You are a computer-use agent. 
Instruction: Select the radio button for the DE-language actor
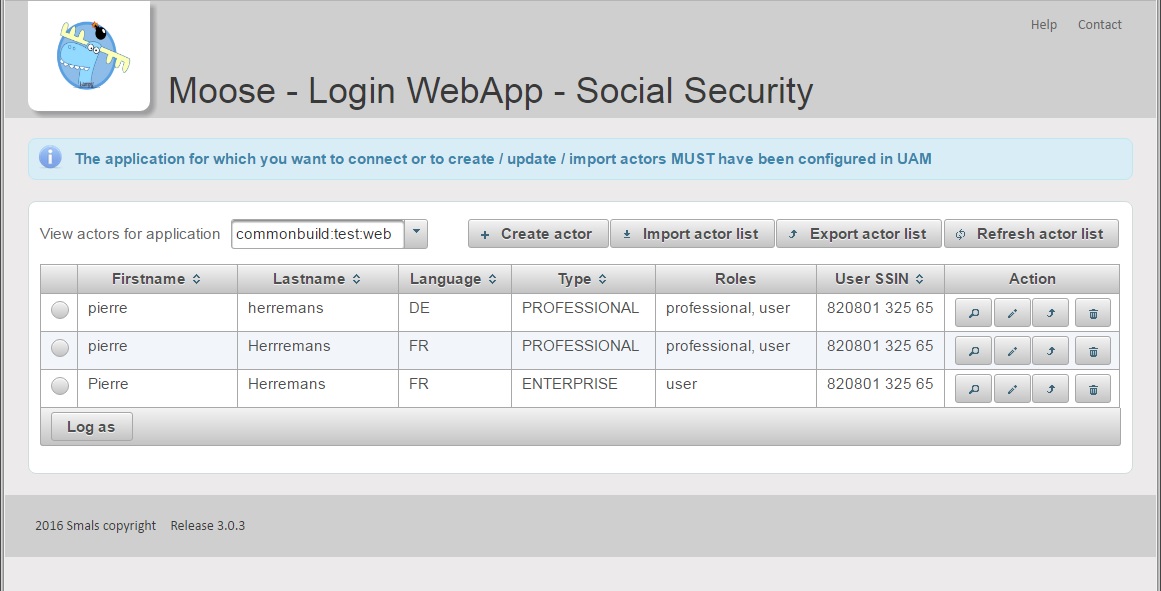tap(60, 310)
